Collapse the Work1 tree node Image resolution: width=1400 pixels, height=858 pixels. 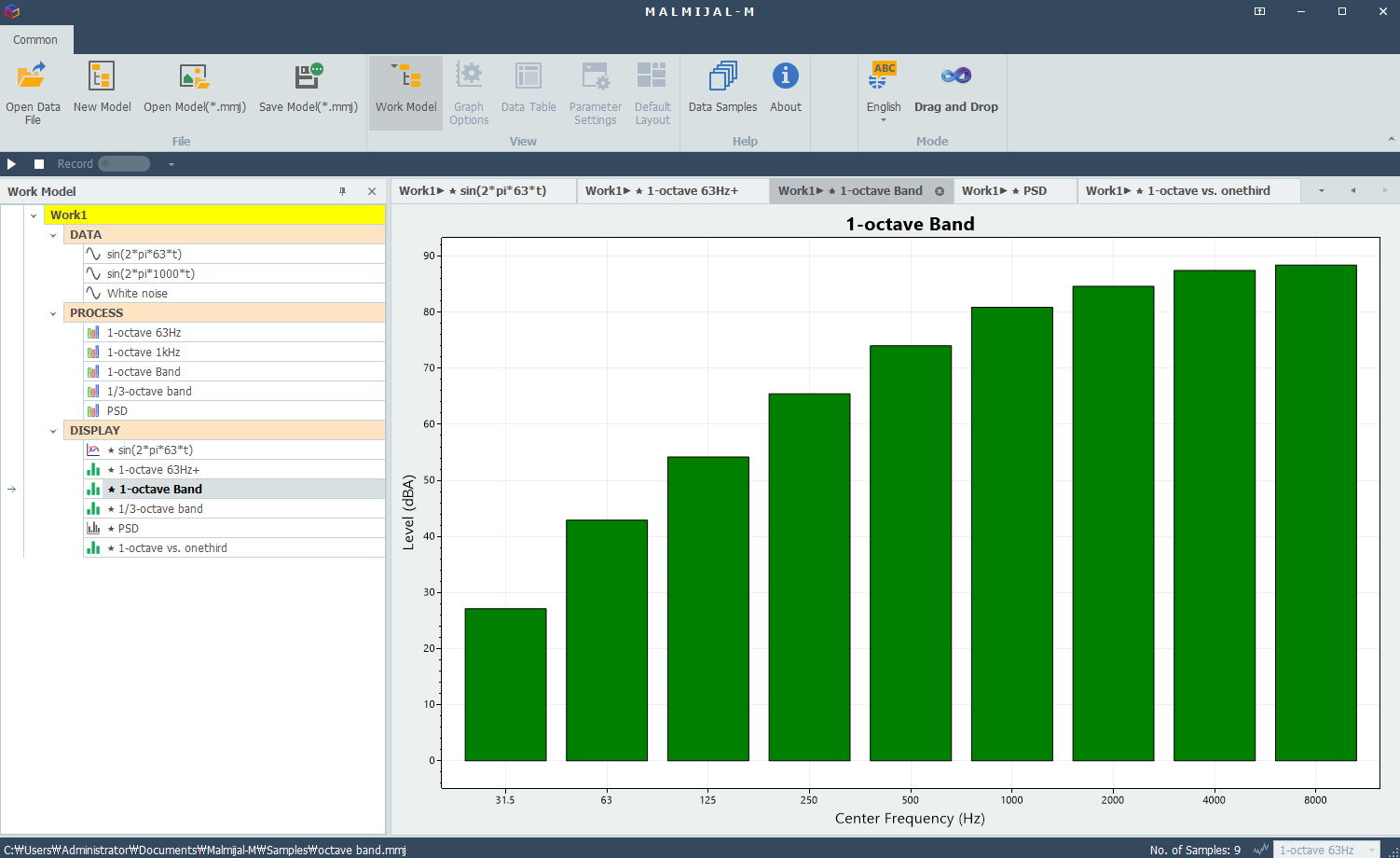(x=34, y=215)
